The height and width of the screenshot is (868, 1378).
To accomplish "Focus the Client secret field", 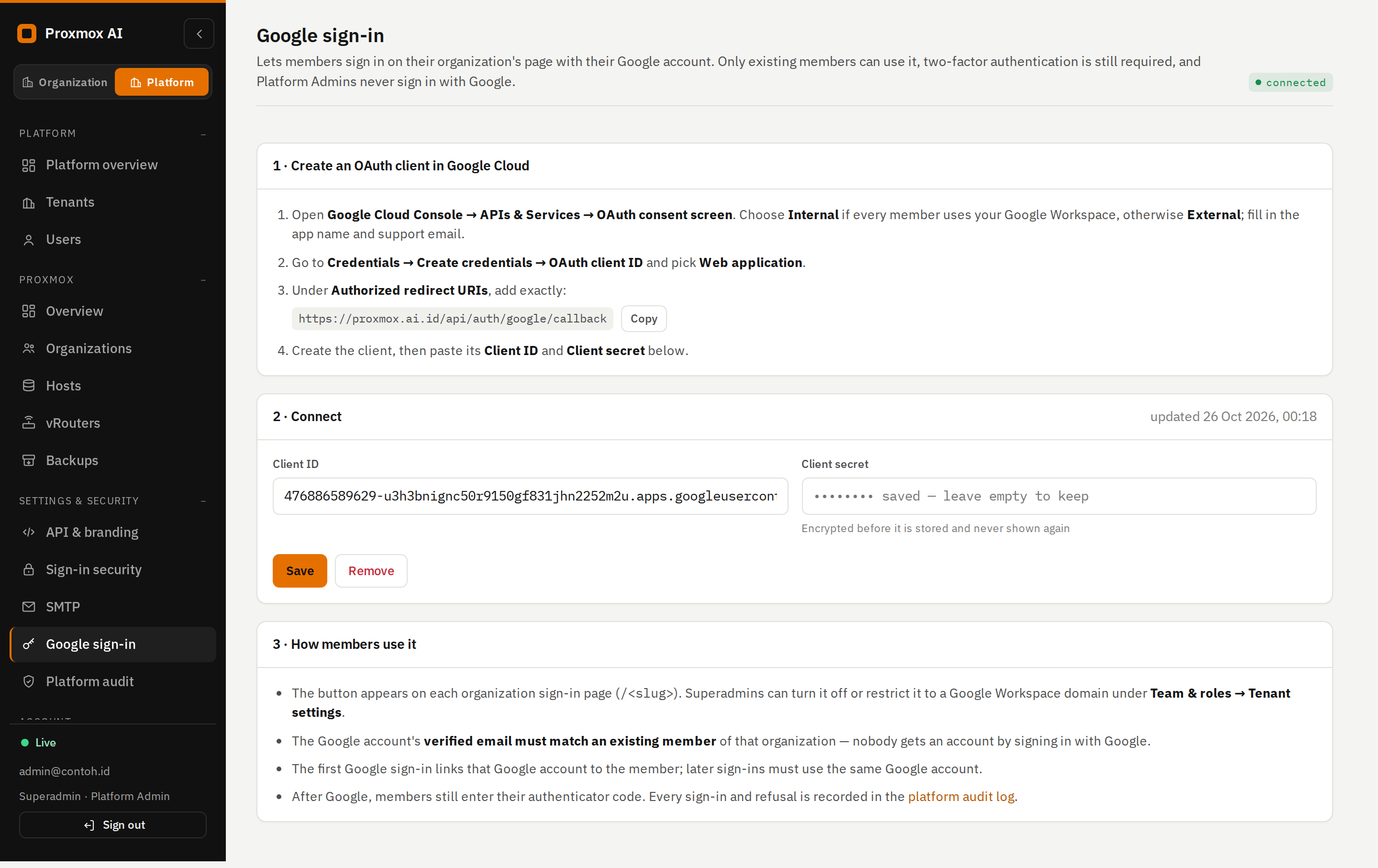I will (1059, 497).
